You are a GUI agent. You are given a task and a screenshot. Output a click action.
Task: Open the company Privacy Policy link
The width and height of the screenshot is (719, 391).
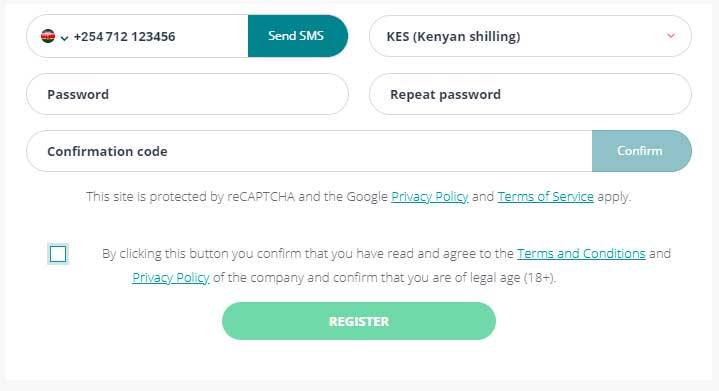pos(171,278)
